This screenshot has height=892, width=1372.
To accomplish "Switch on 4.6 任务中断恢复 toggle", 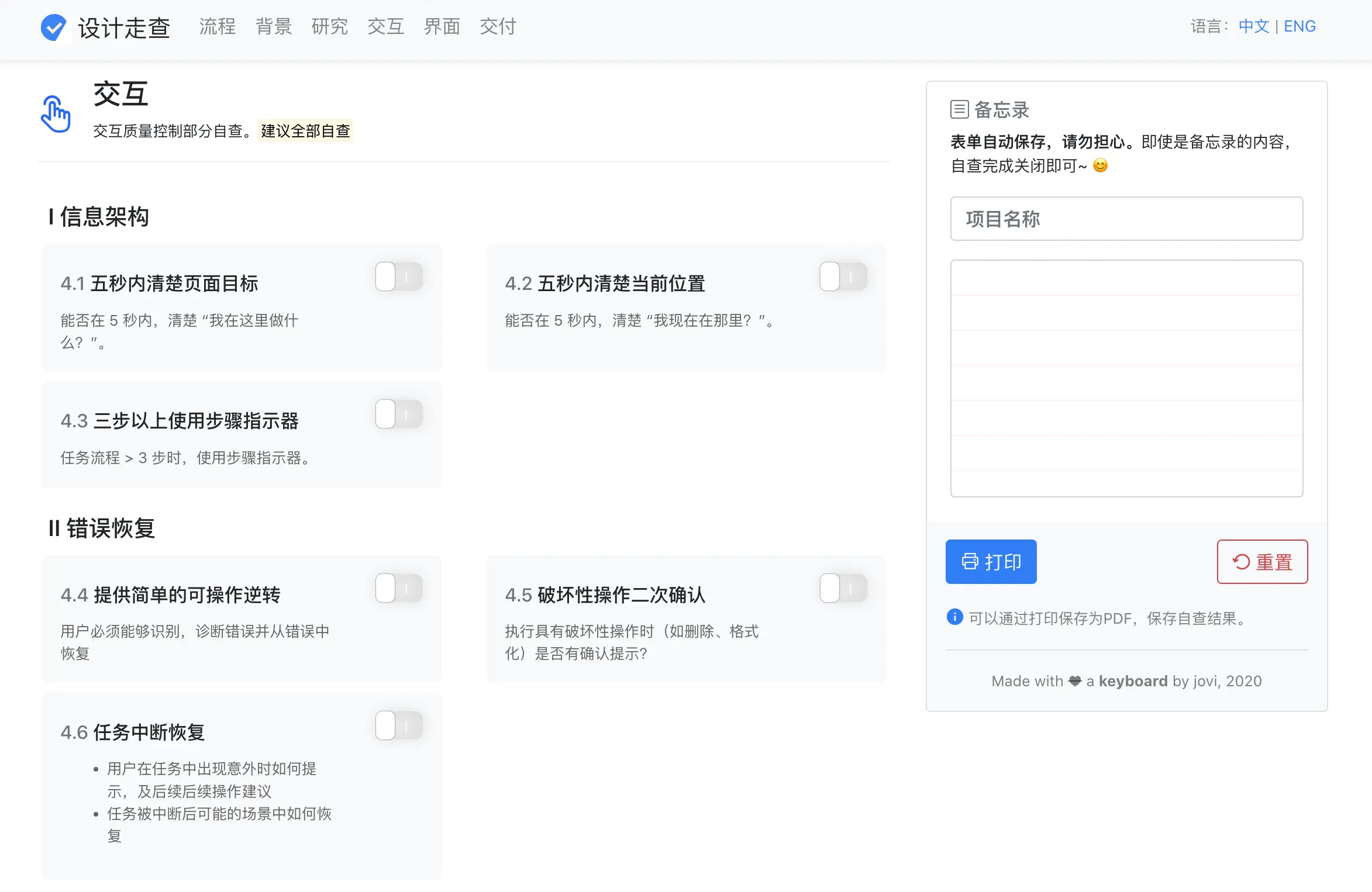I will 398,725.
